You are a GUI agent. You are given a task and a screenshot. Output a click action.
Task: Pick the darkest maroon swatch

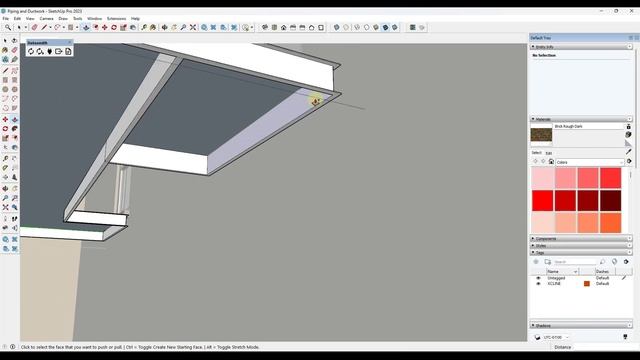click(611, 200)
